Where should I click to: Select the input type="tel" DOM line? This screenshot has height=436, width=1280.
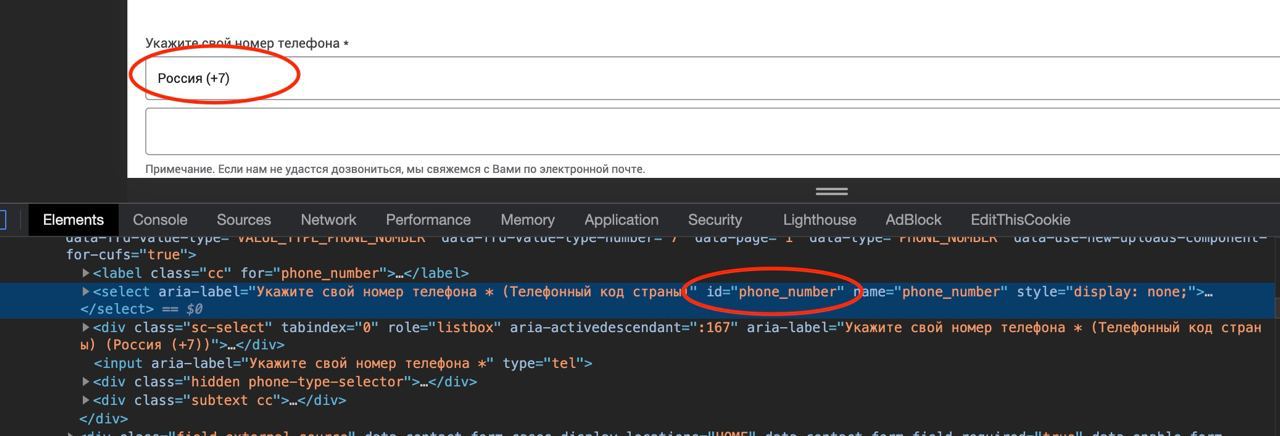click(x=343, y=363)
